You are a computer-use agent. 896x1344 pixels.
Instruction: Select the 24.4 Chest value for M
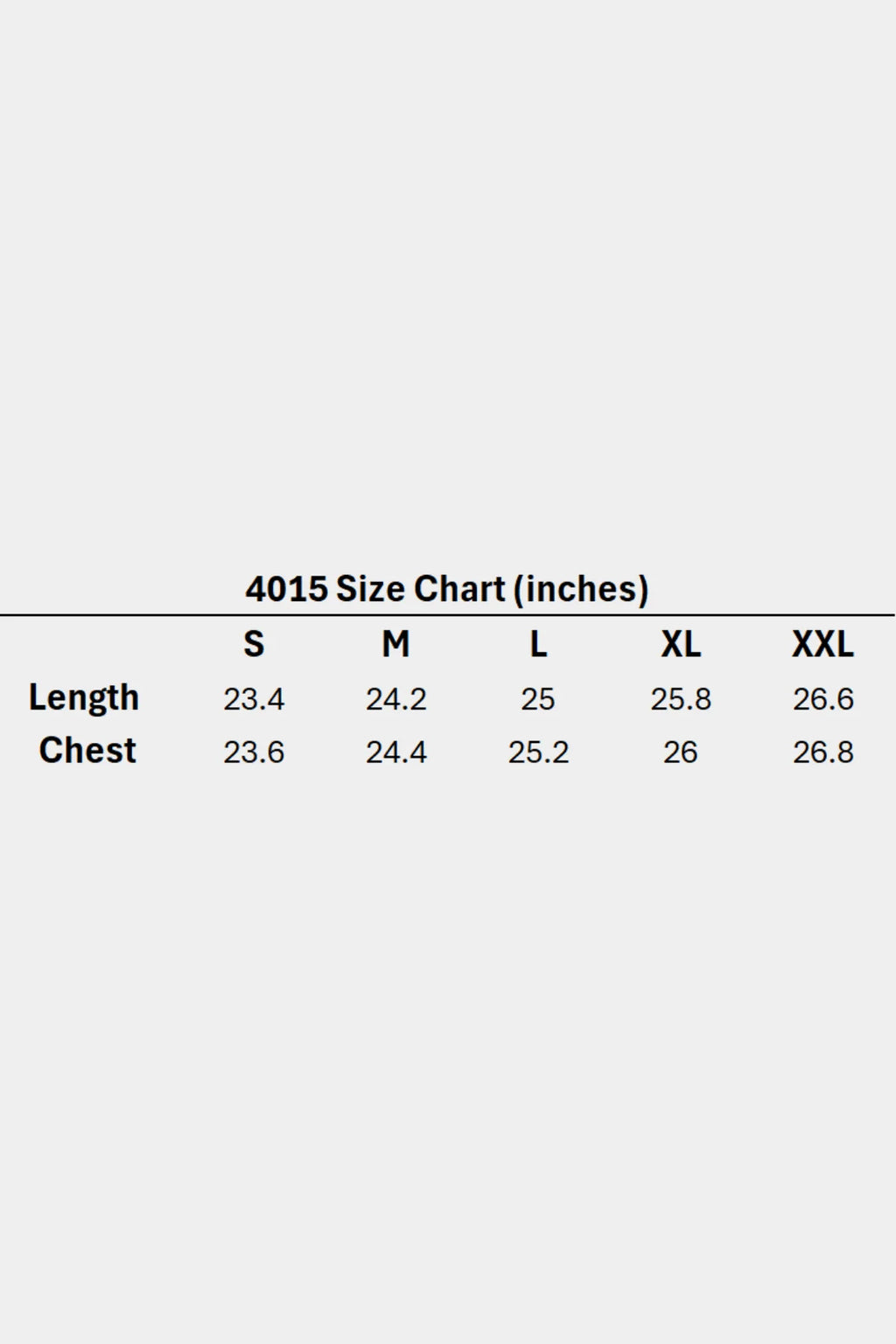(x=395, y=752)
